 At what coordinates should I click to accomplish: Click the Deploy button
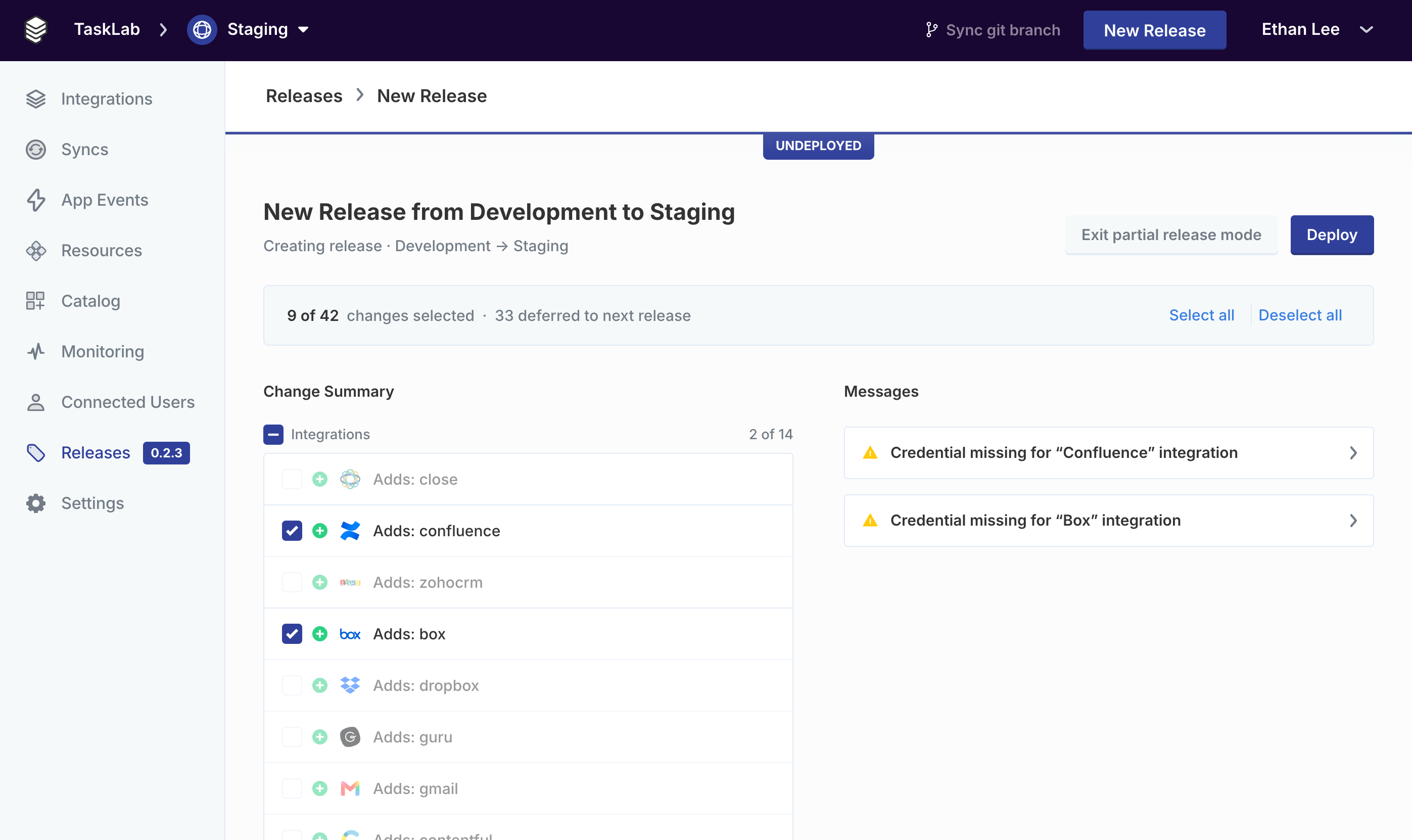[x=1332, y=235]
